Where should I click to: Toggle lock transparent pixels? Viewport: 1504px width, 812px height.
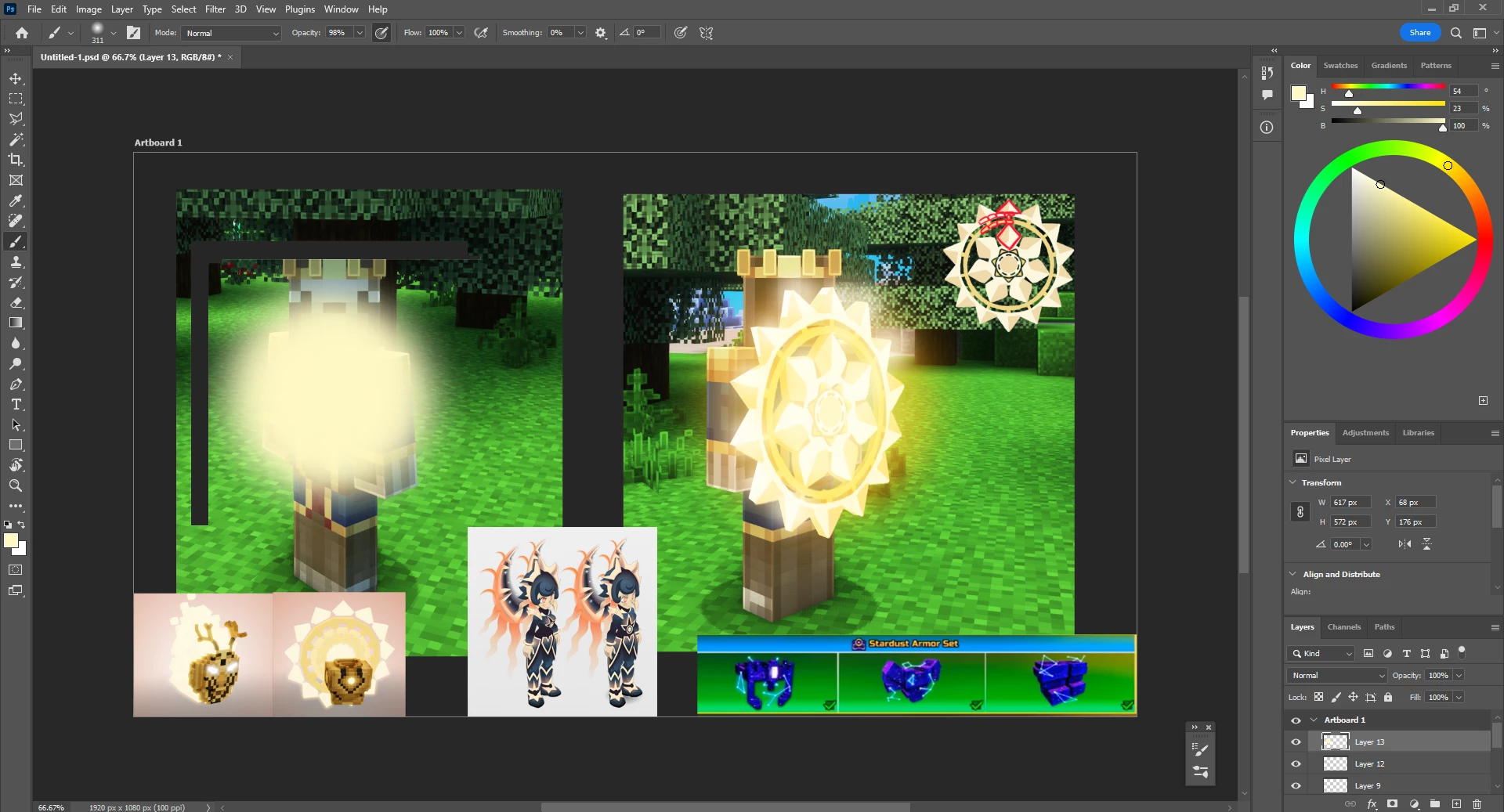[x=1319, y=697]
